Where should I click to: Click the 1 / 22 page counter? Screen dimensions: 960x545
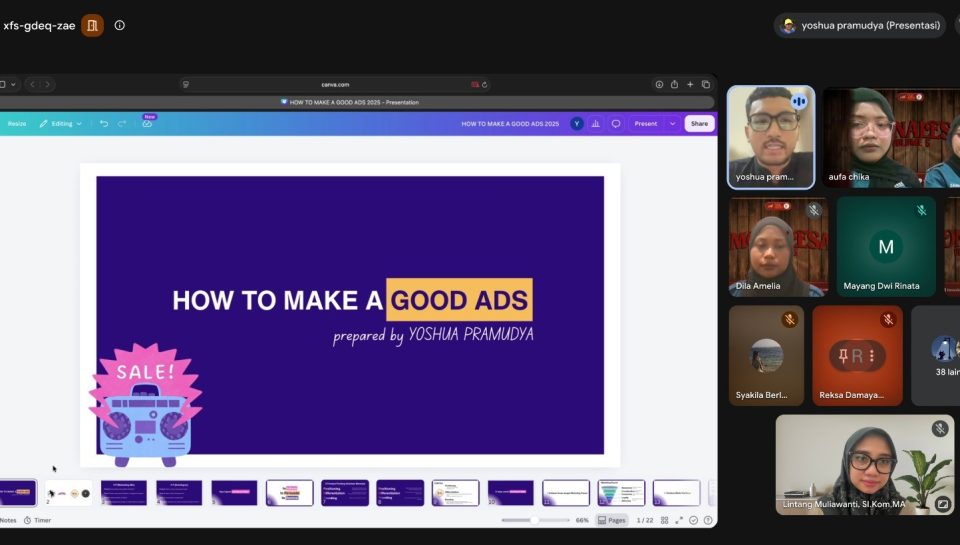pos(645,520)
